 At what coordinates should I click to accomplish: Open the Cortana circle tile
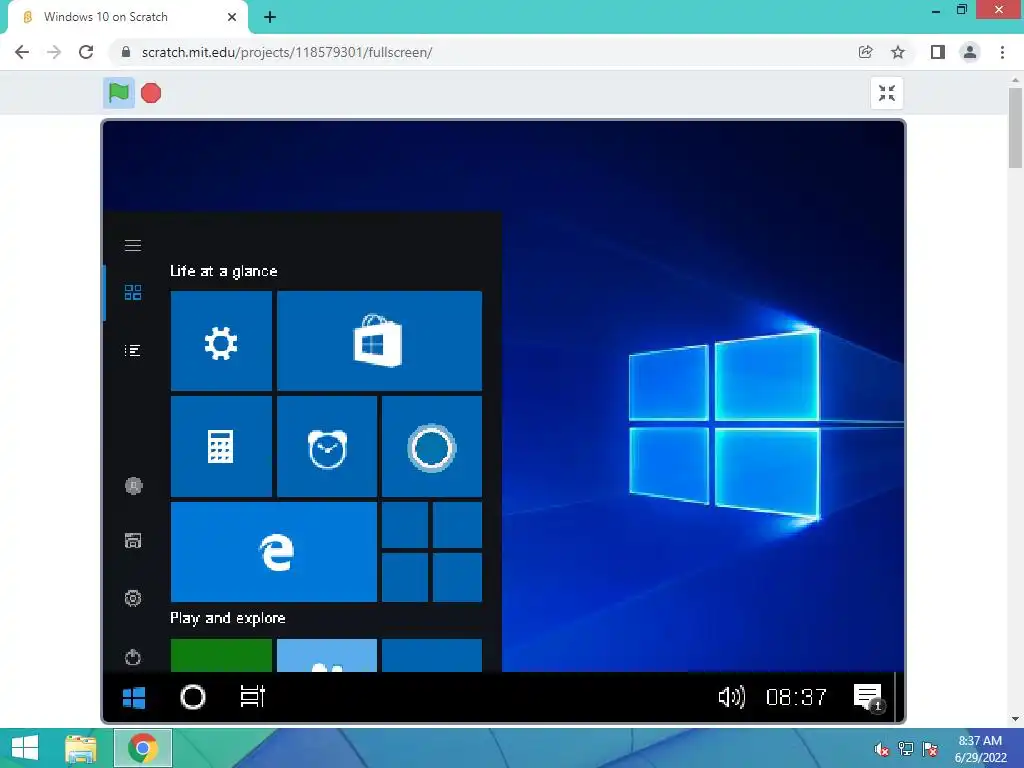point(432,447)
